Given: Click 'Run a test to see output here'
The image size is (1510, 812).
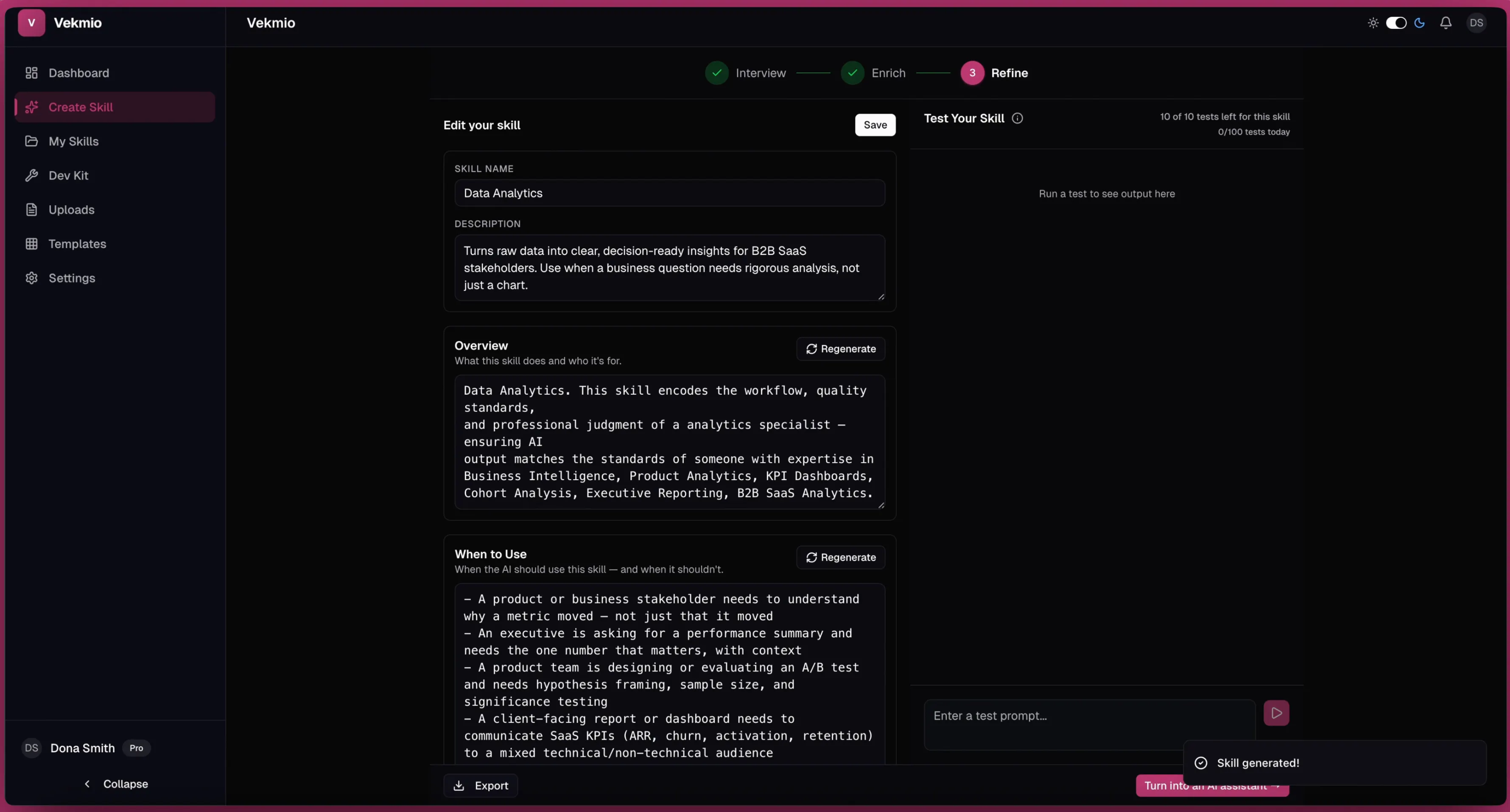Looking at the screenshot, I should click(1107, 194).
